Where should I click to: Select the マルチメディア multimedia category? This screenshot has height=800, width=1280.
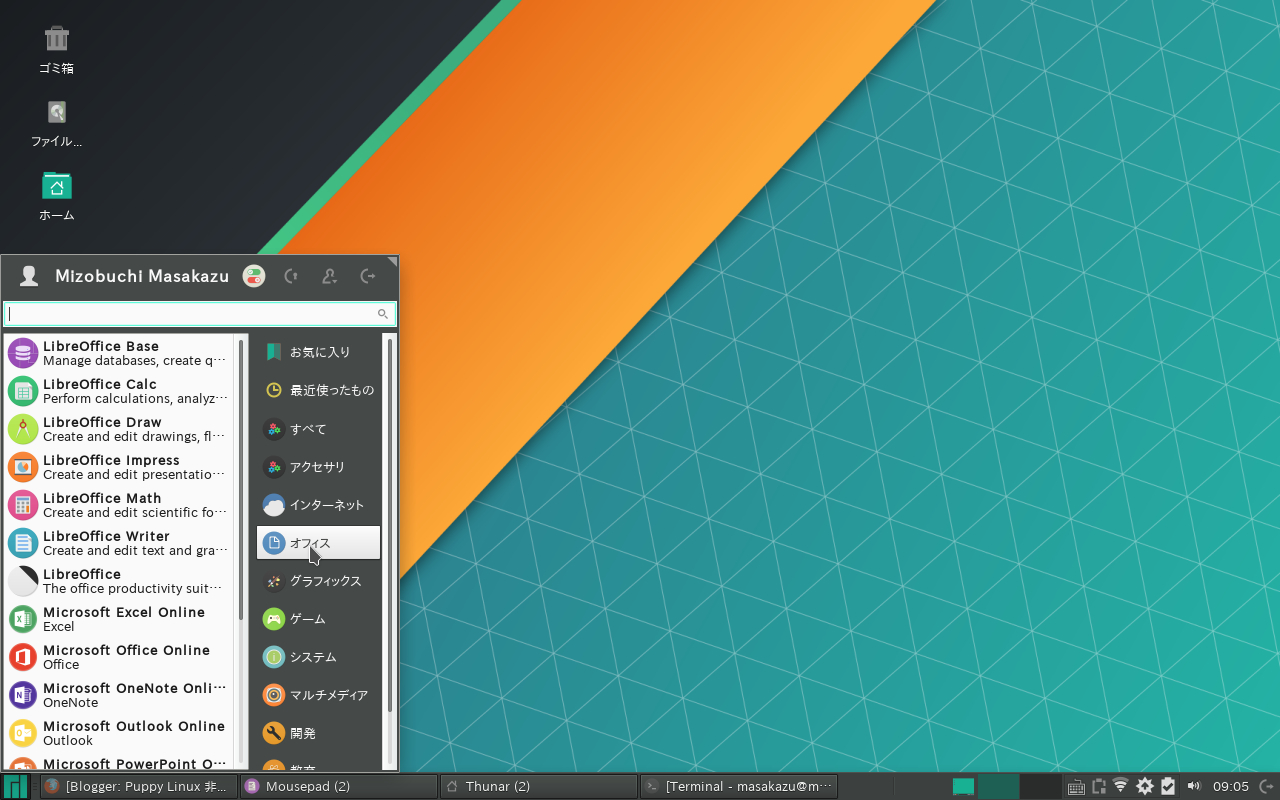318,695
